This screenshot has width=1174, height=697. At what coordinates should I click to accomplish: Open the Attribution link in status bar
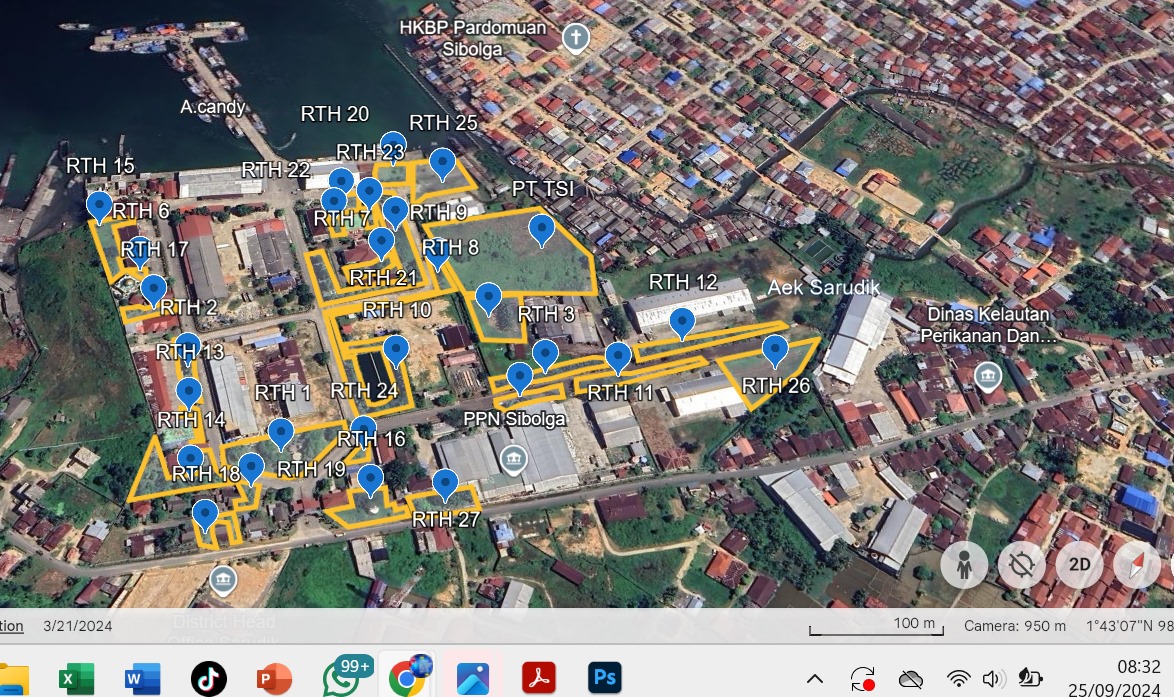(x=11, y=626)
